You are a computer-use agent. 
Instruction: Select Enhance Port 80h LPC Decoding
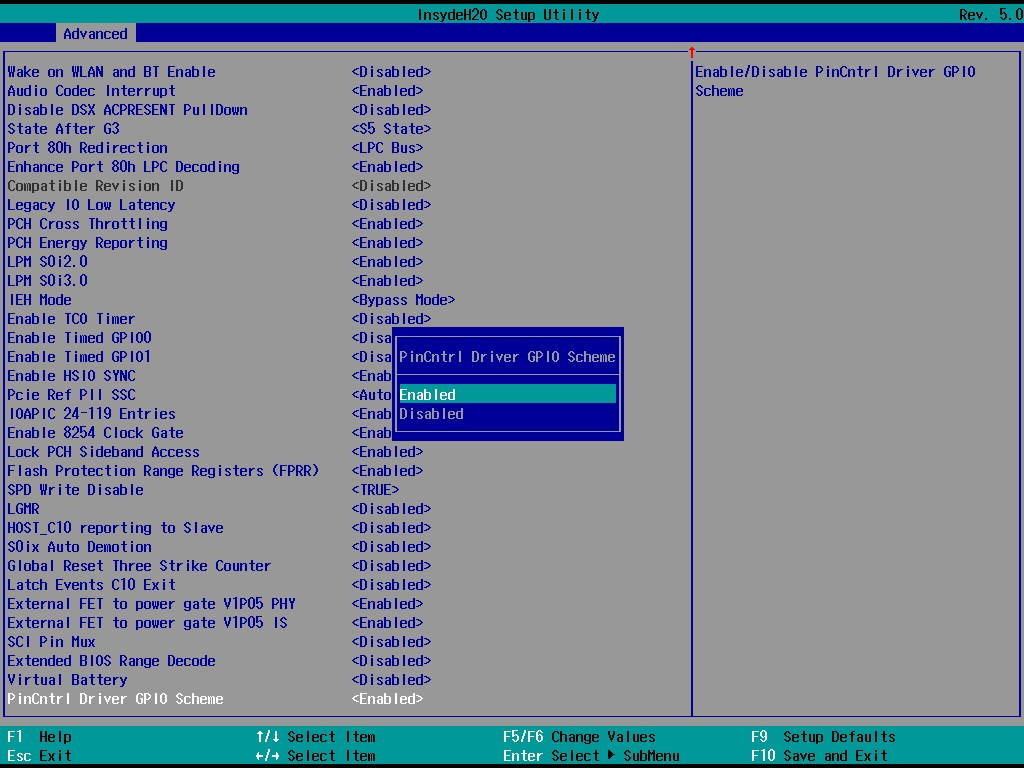click(123, 167)
